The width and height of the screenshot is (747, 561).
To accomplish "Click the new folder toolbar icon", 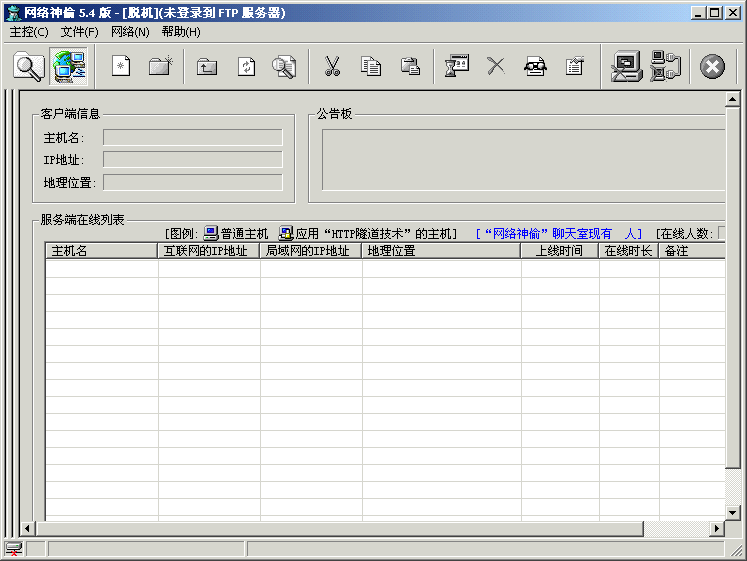I will click(160, 67).
